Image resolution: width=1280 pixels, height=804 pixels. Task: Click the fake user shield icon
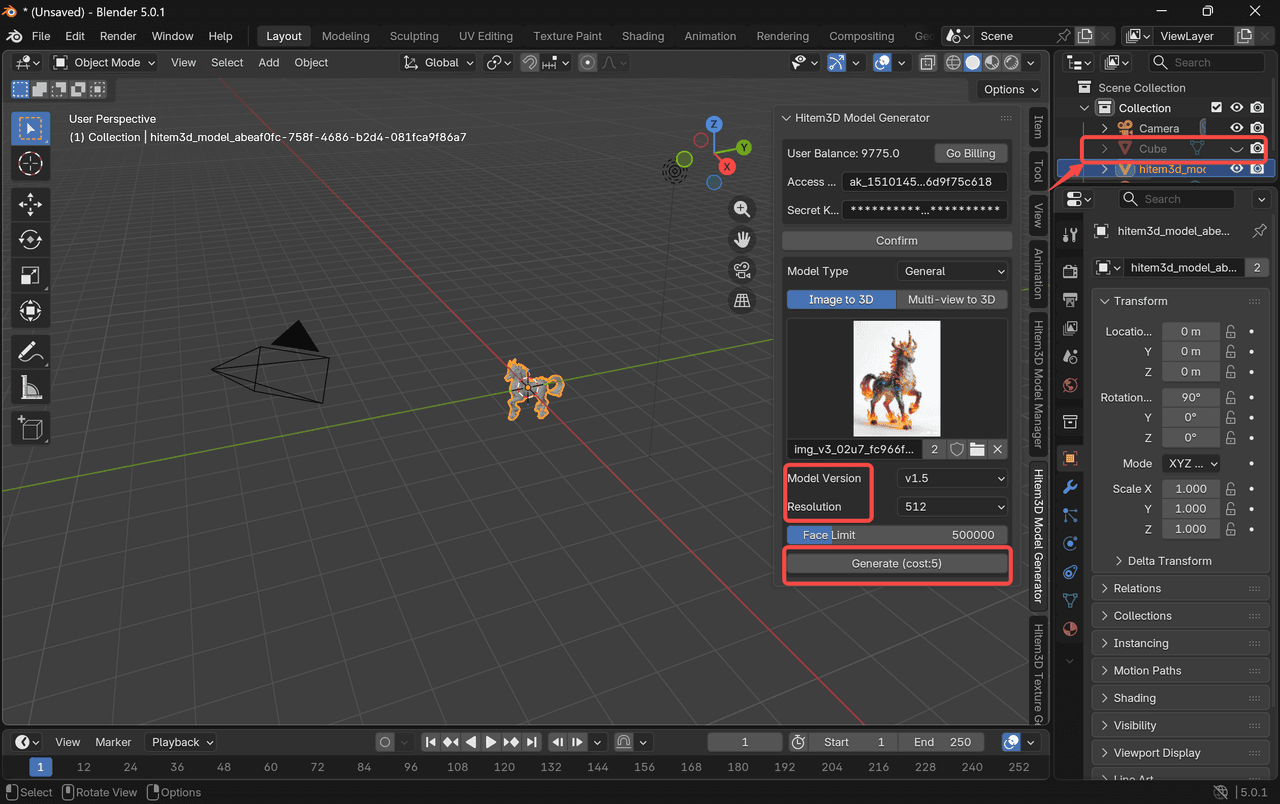coord(957,450)
